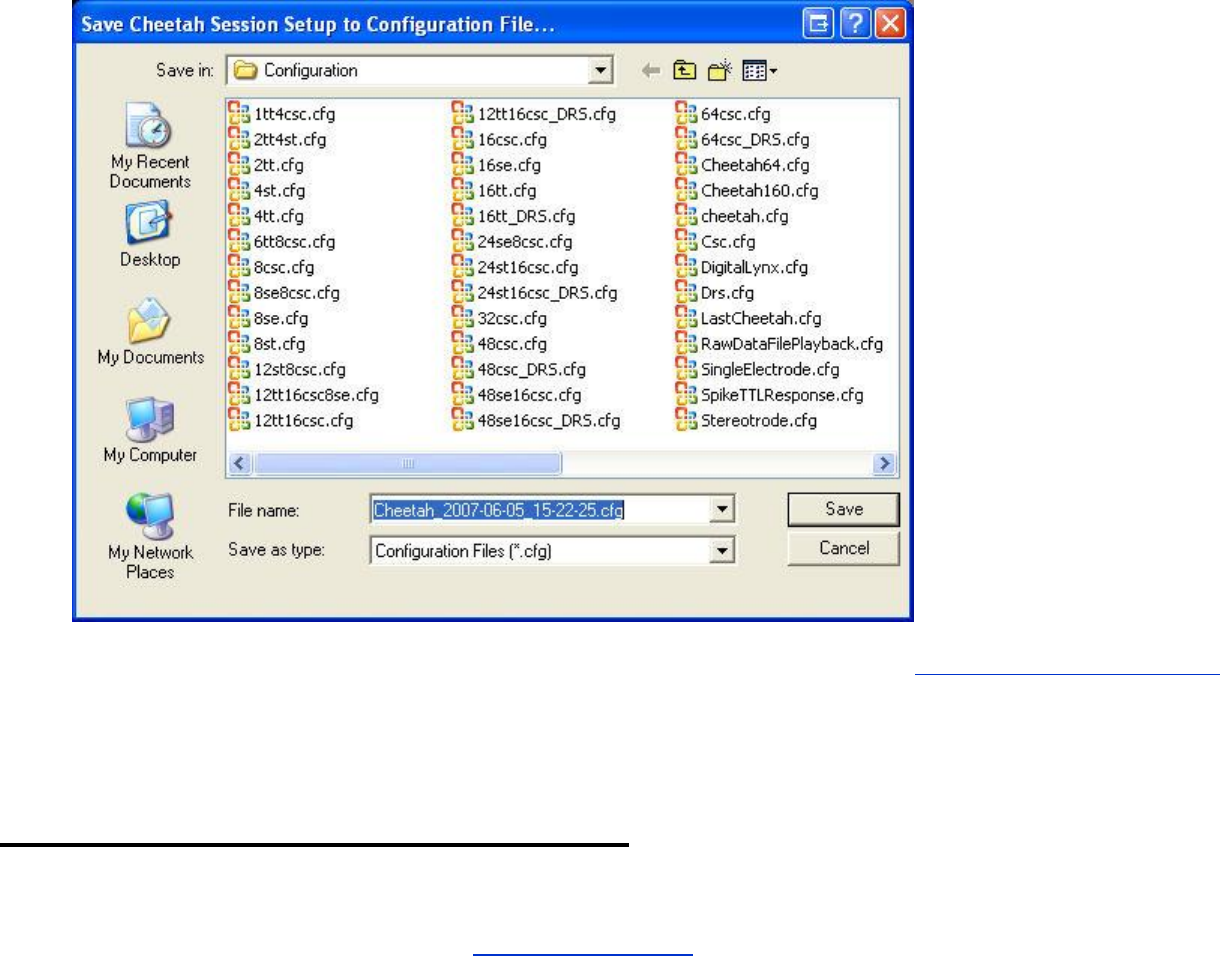Screen dimensions: 1220x956
Task: Select file 6tt8csc.cfg
Action: [283, 242]
